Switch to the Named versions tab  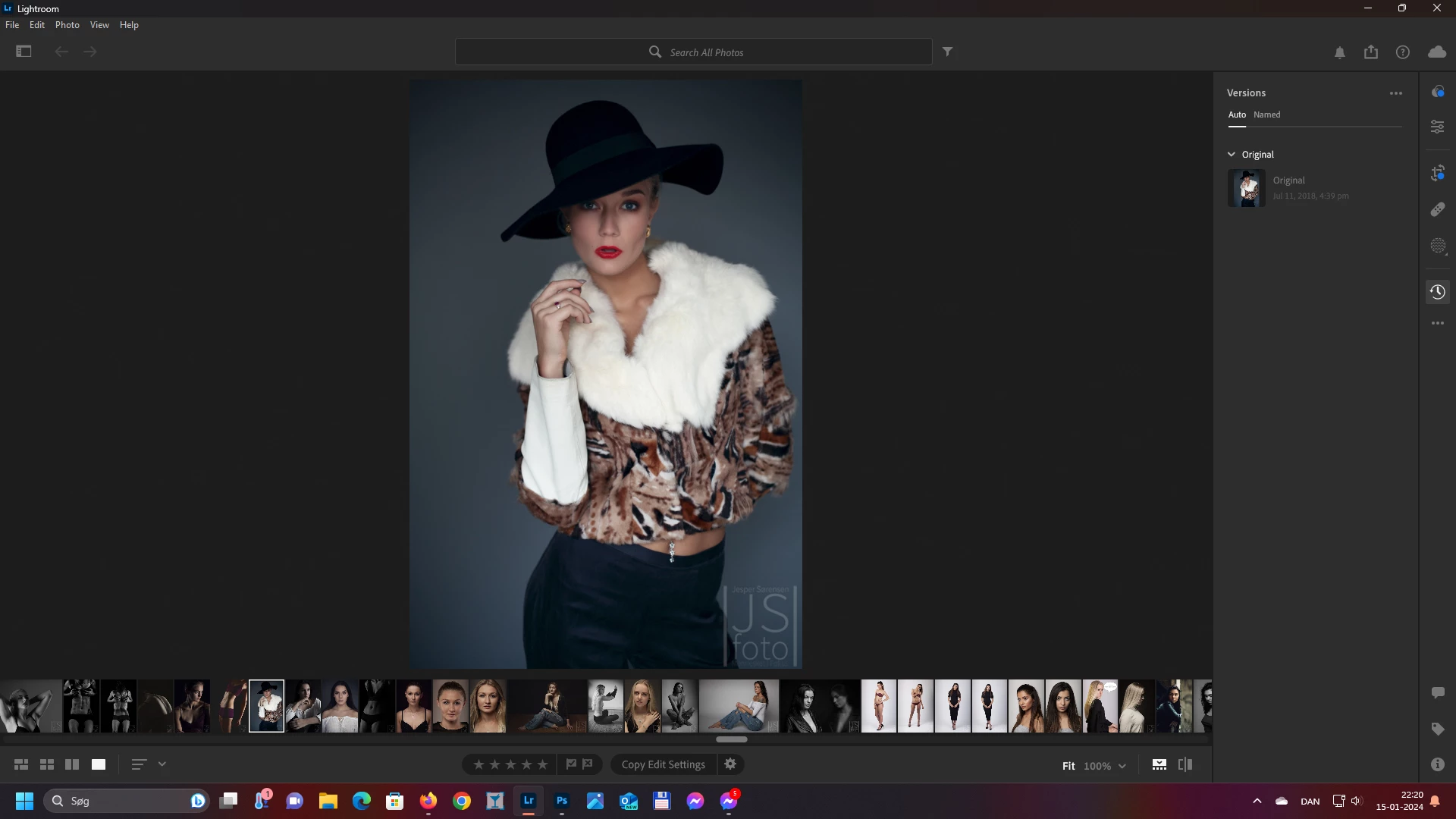click(1266, 115)
